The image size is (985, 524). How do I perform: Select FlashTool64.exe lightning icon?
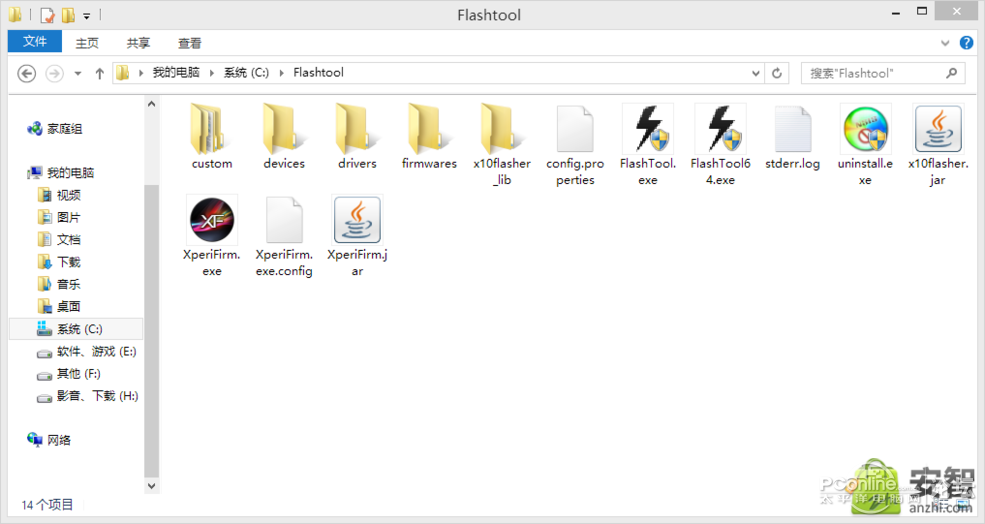click(x=721, y=129)
